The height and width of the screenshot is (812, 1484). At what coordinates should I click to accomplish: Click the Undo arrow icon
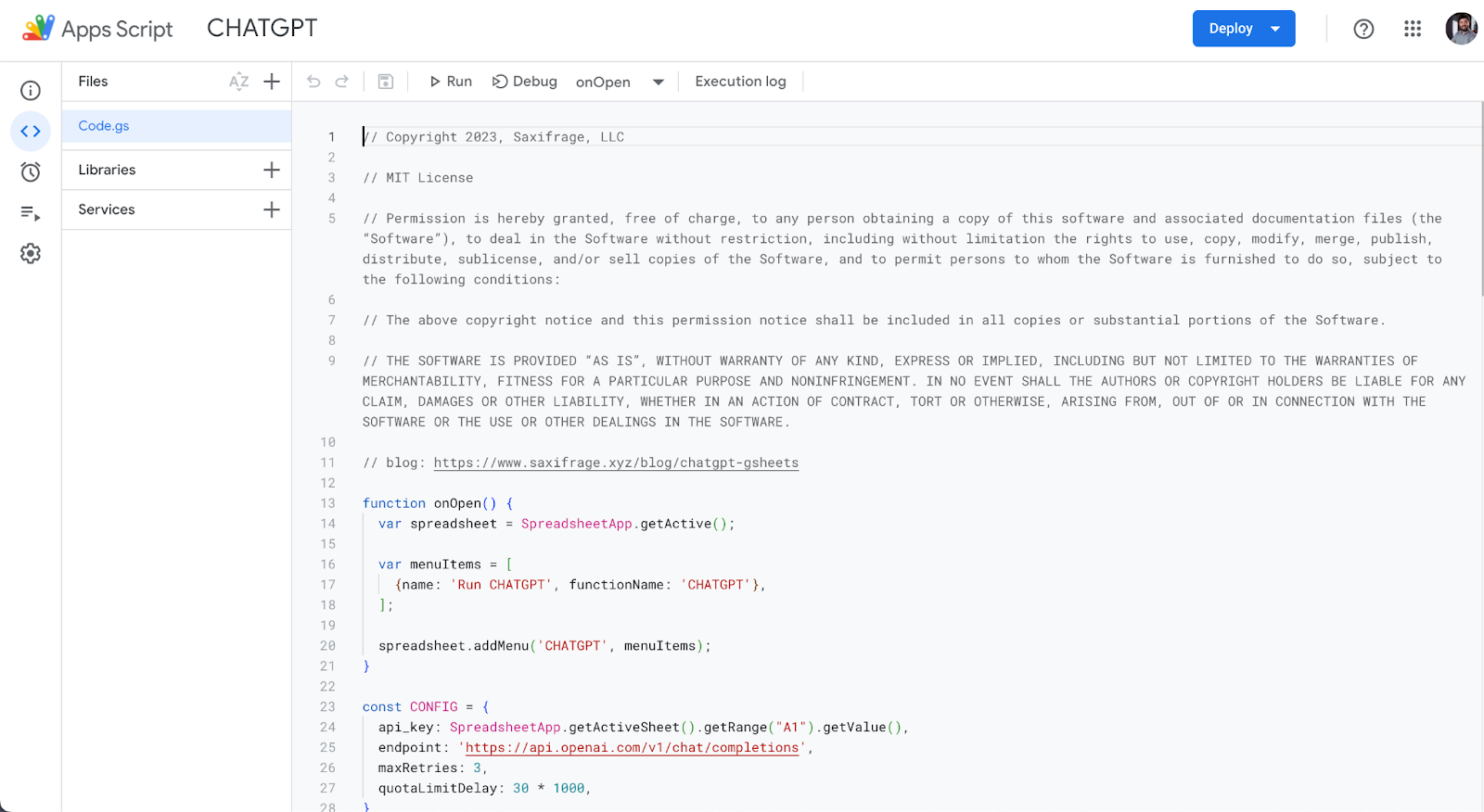point(313,82)
